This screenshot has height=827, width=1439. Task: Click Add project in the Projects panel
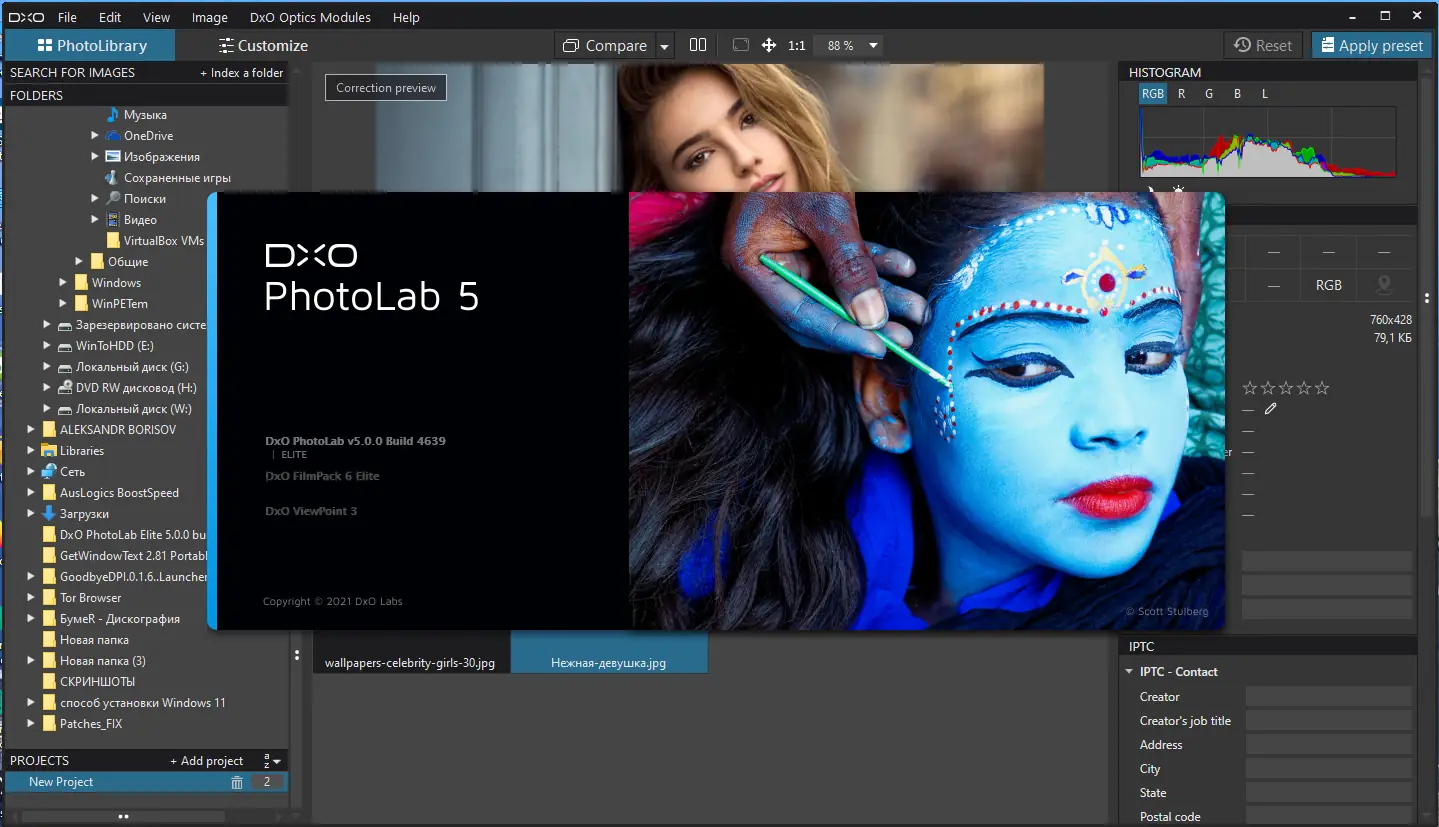click(x=207, y=760)
